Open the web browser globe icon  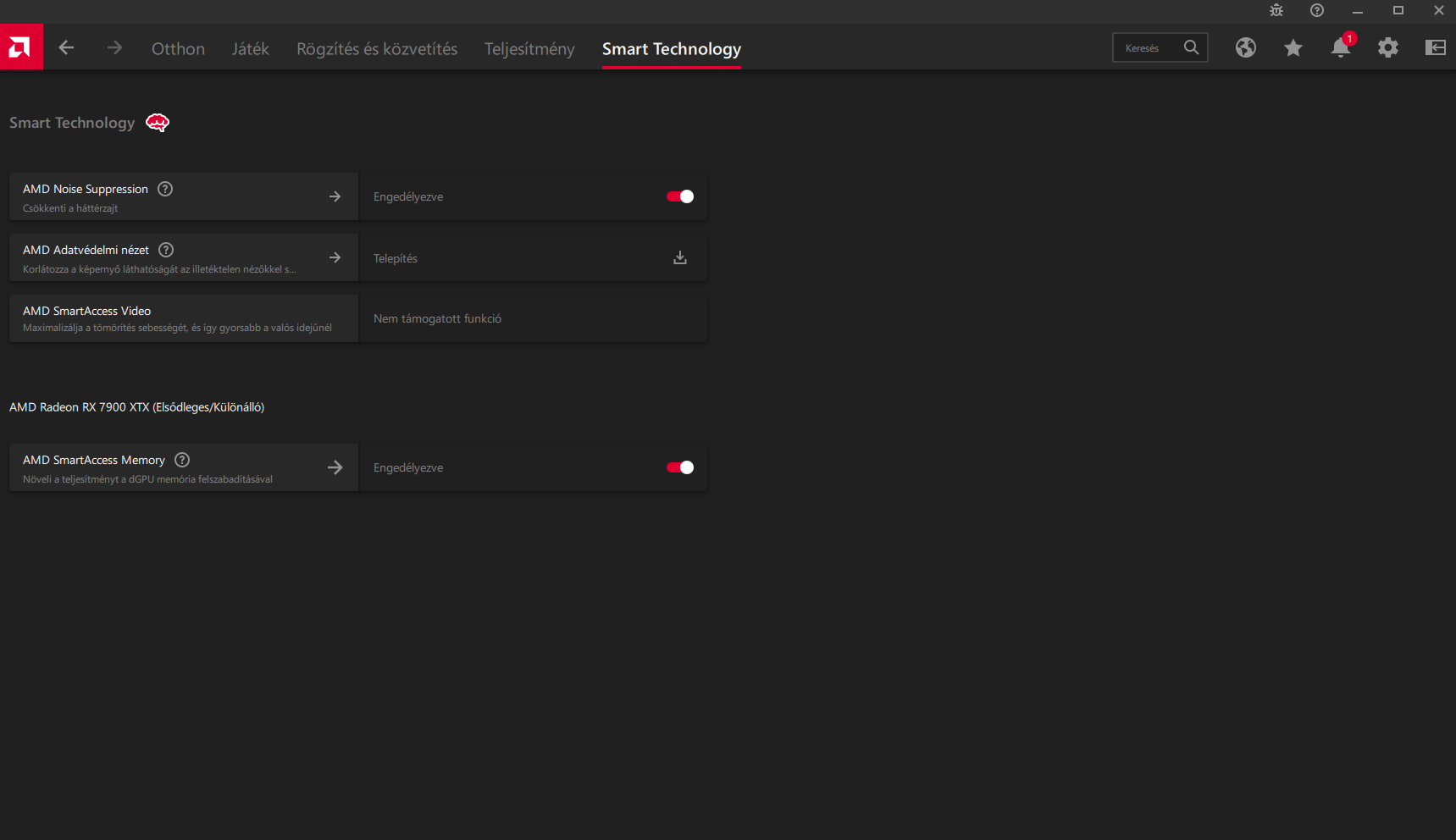click(x=1245, y=48)
